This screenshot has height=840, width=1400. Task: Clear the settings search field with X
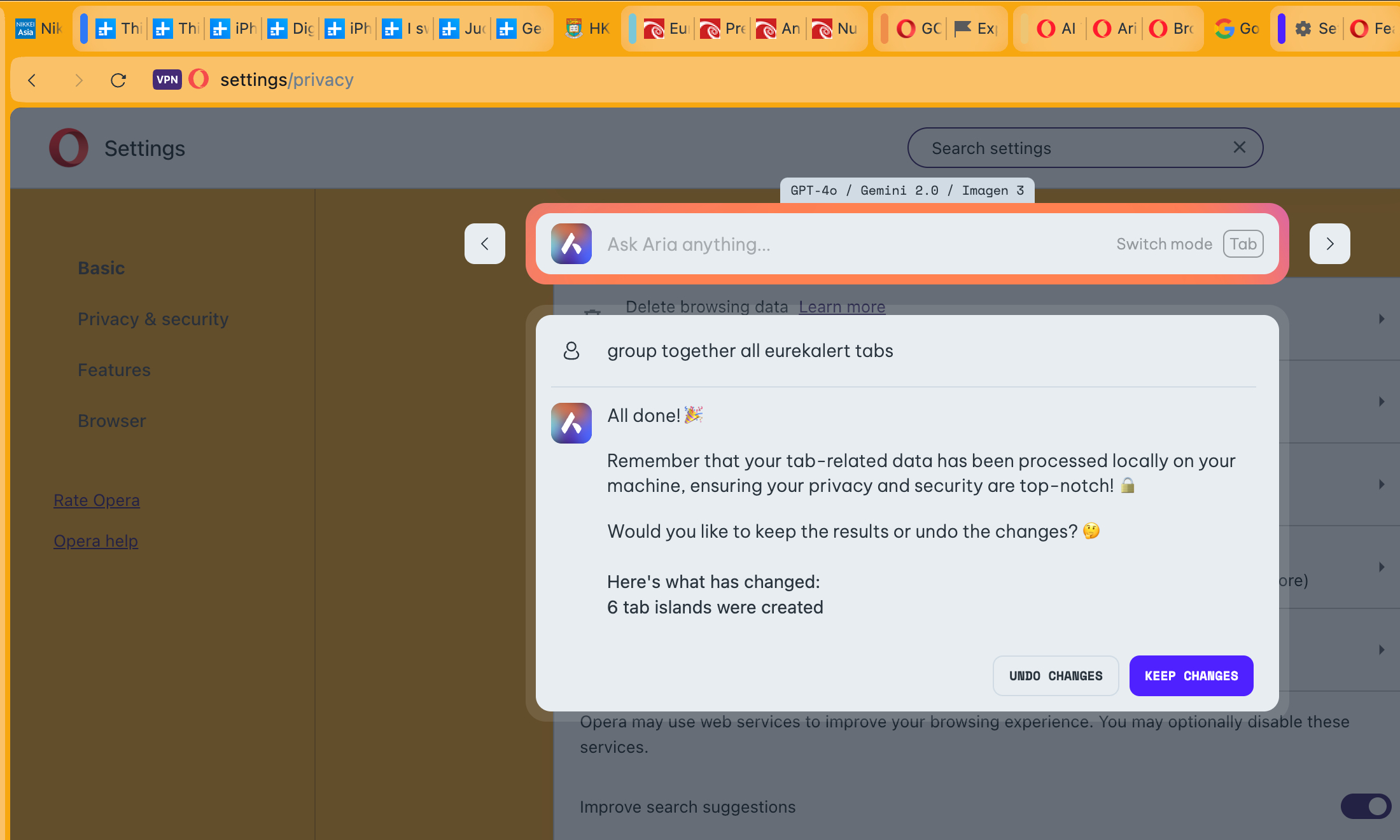(1239, 147)
